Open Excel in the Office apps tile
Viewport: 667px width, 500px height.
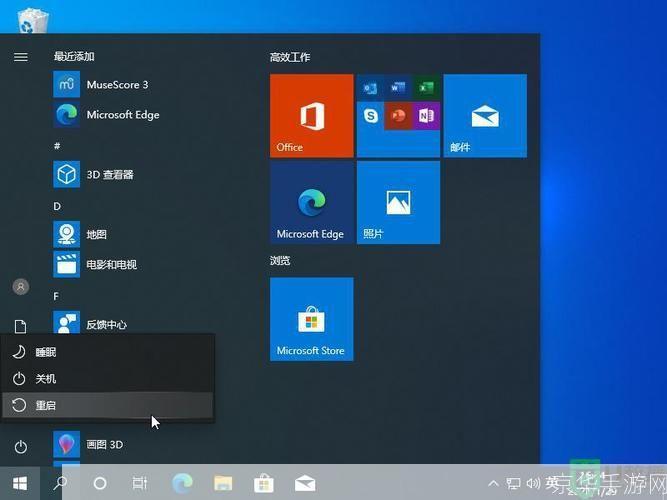426,88
